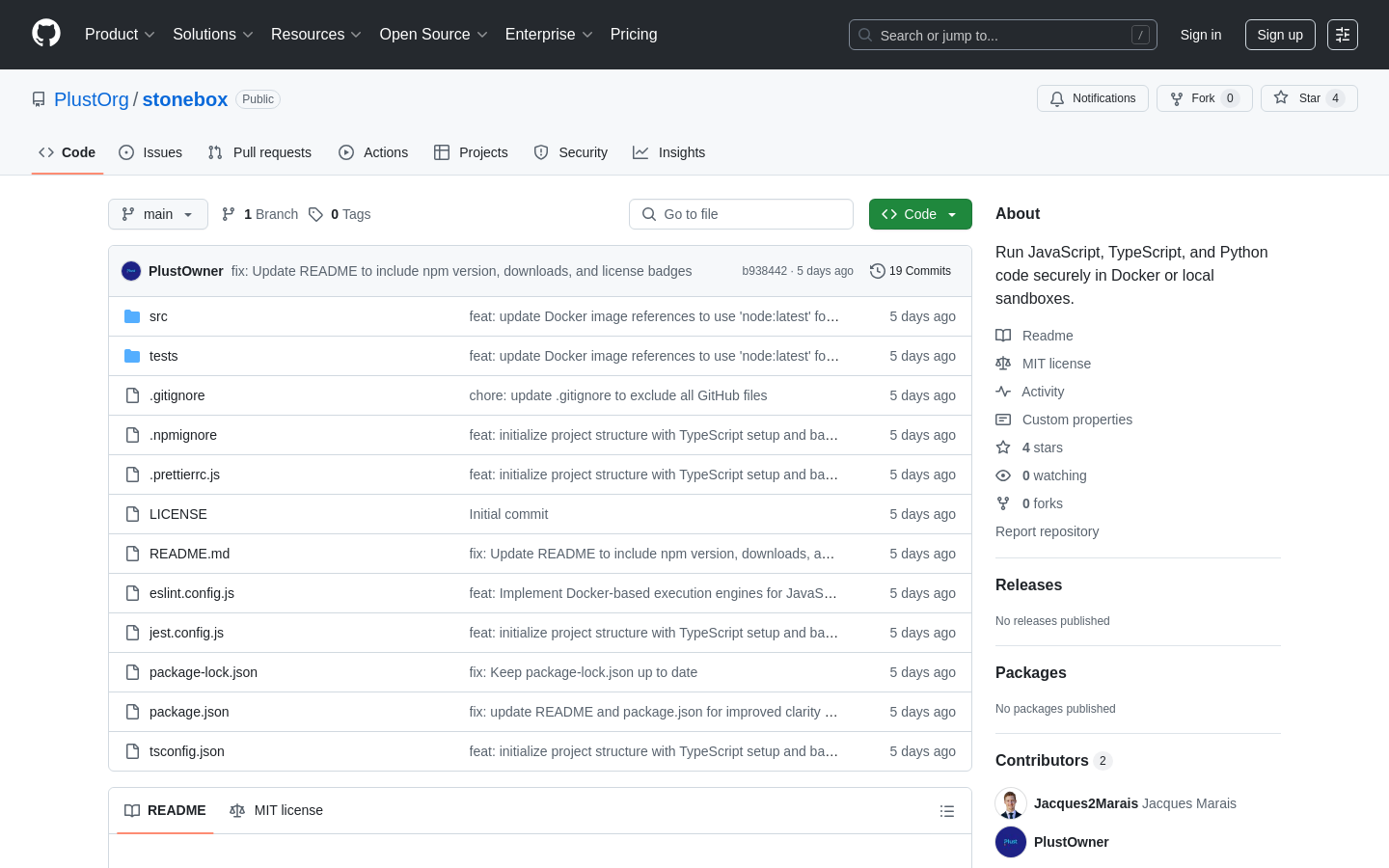Select the README tab in file viewer
1389x868 pixels.
pos(165,810)
